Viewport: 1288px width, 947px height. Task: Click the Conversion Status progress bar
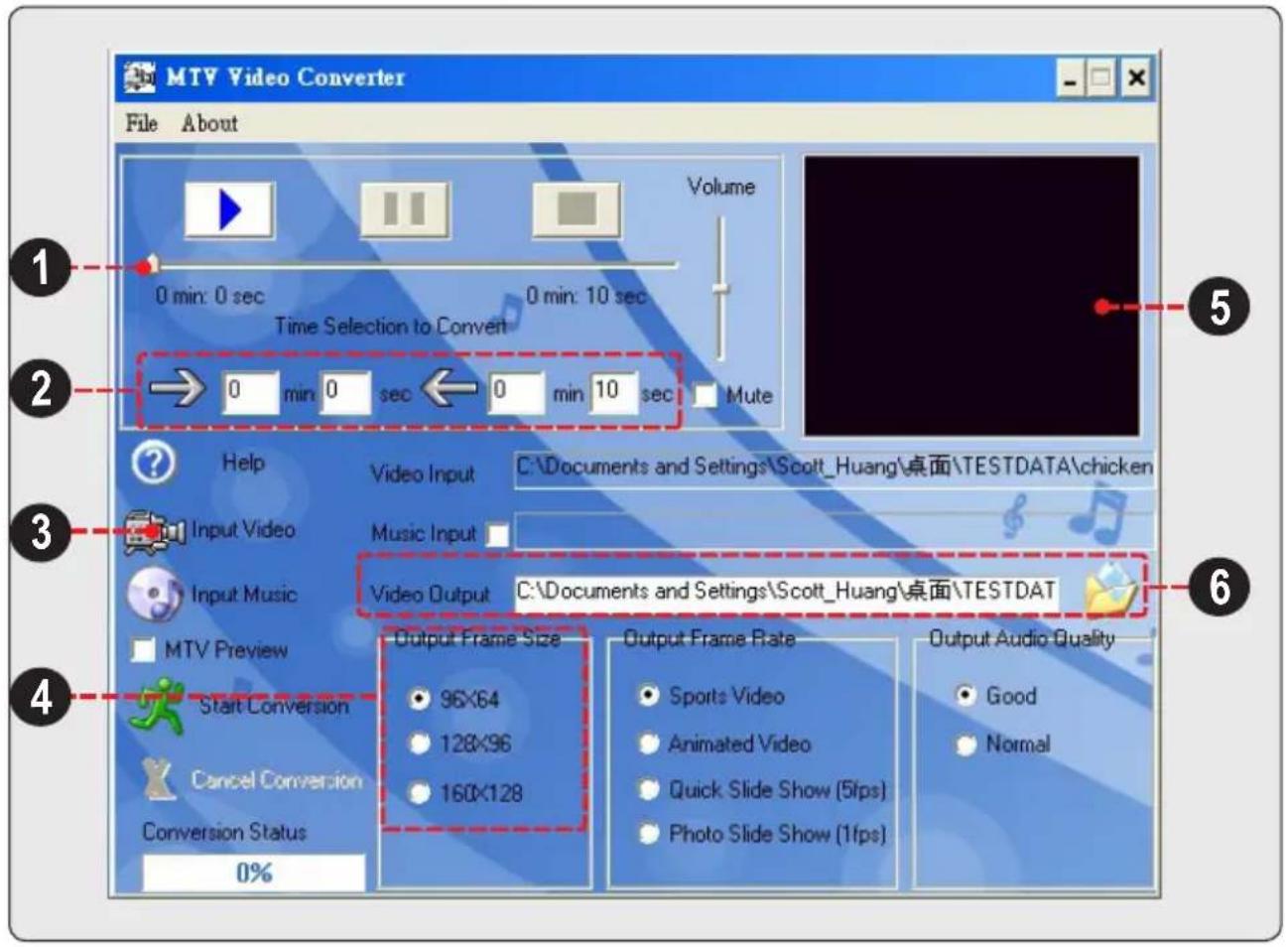point(254,874)
